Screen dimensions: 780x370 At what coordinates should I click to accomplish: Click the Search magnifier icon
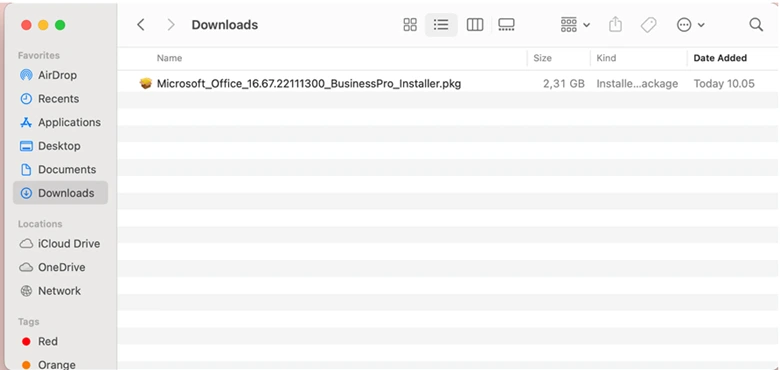click(x=756, y=25)
